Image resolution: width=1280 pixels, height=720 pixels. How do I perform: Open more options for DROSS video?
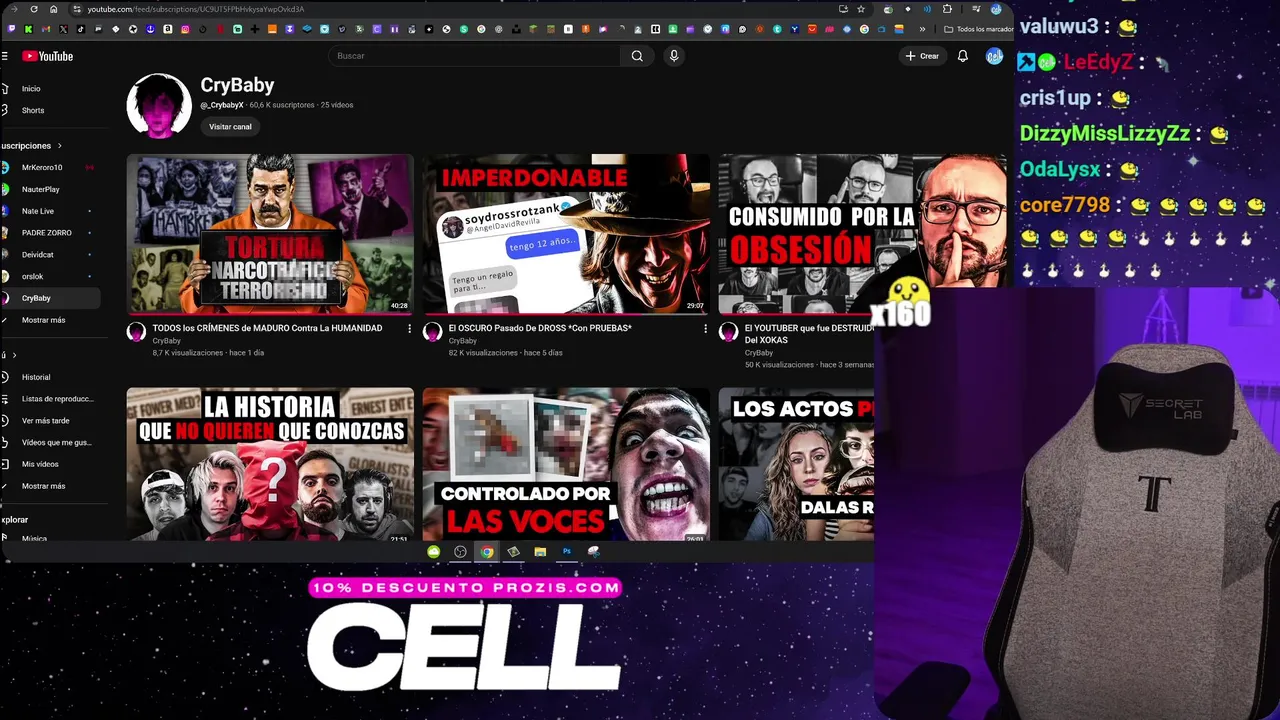click(705, 329)
